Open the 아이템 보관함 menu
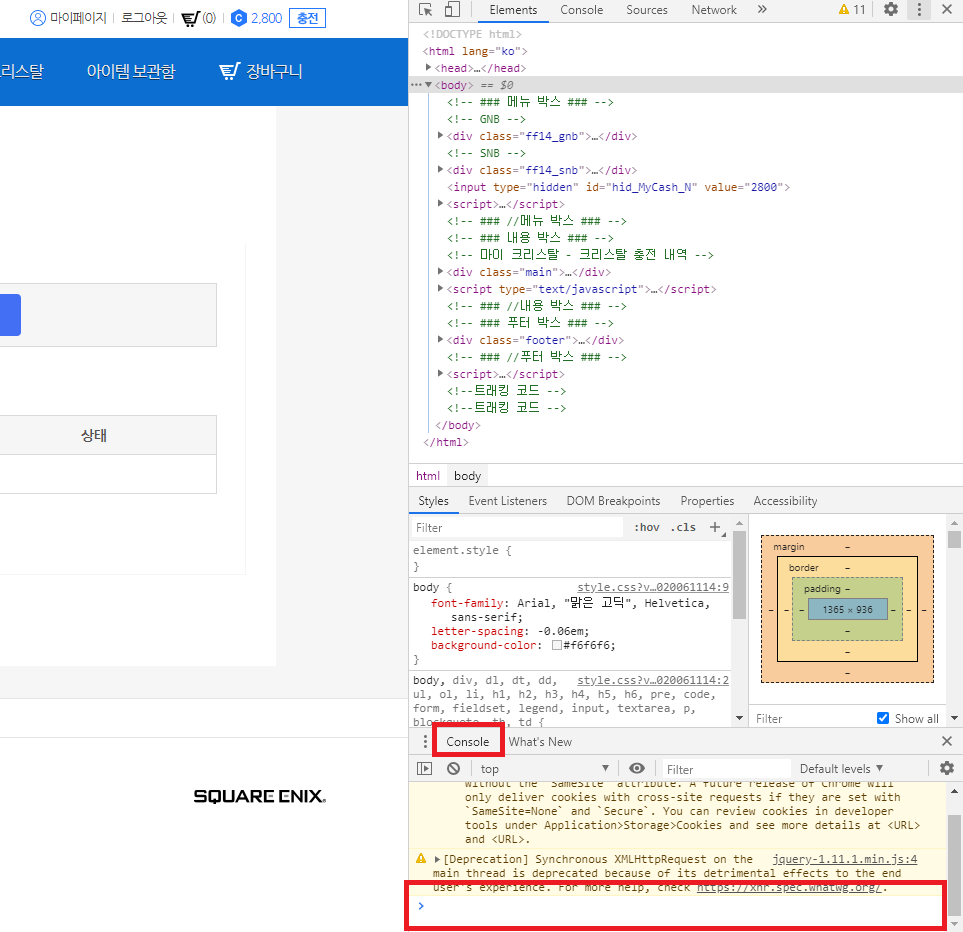This screenshot has height=932, width=963. [131, 71]
